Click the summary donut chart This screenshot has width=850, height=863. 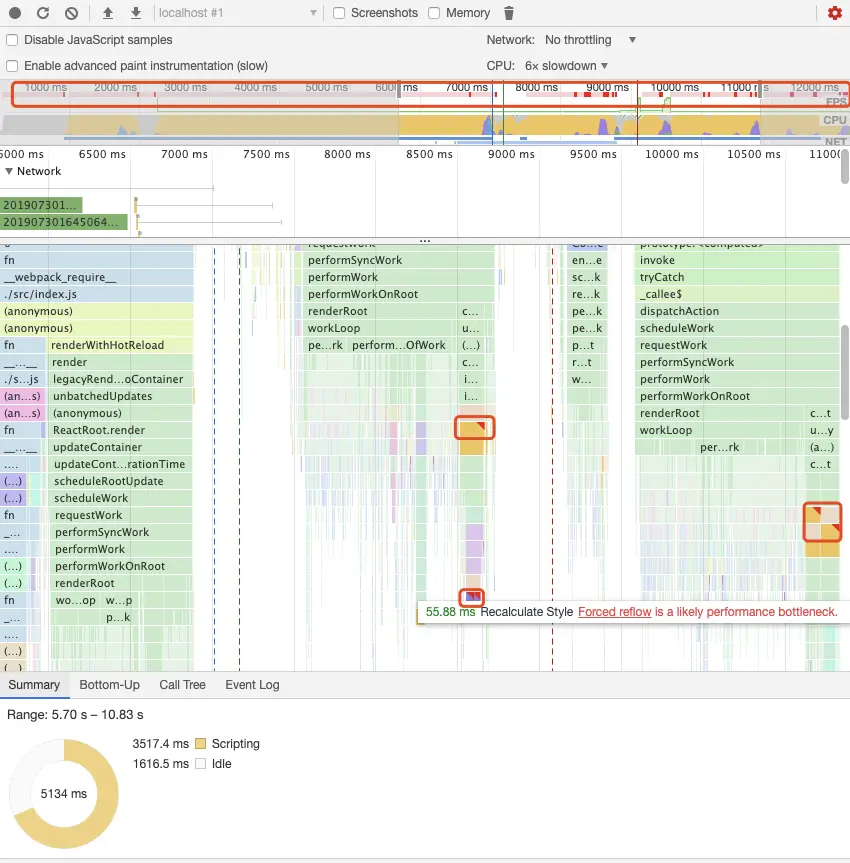[64, 793]
